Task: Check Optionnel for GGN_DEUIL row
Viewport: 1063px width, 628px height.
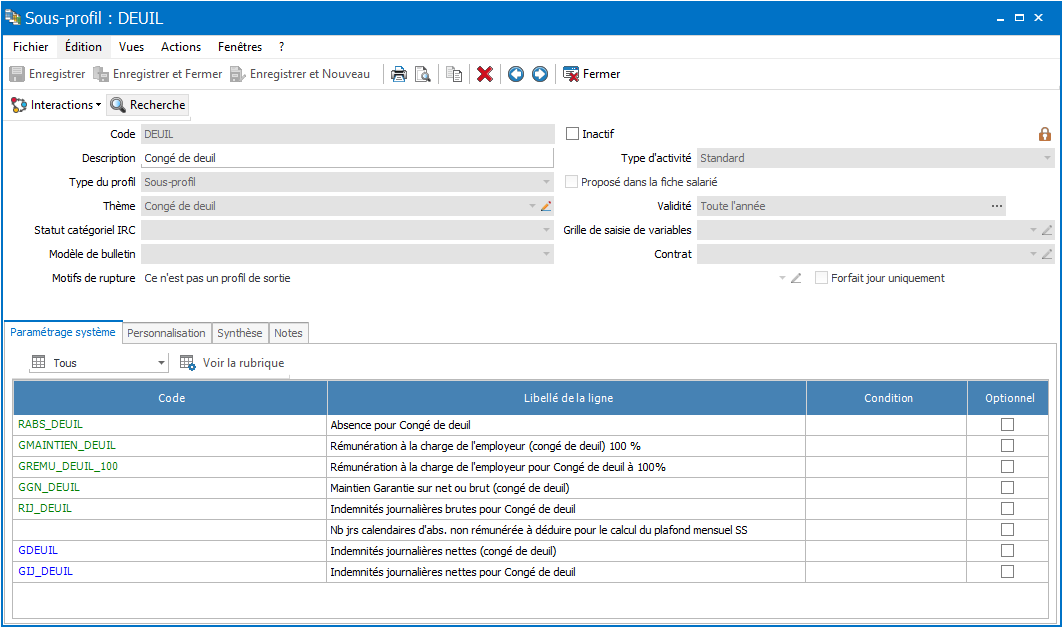Action: click(1007, 488)
